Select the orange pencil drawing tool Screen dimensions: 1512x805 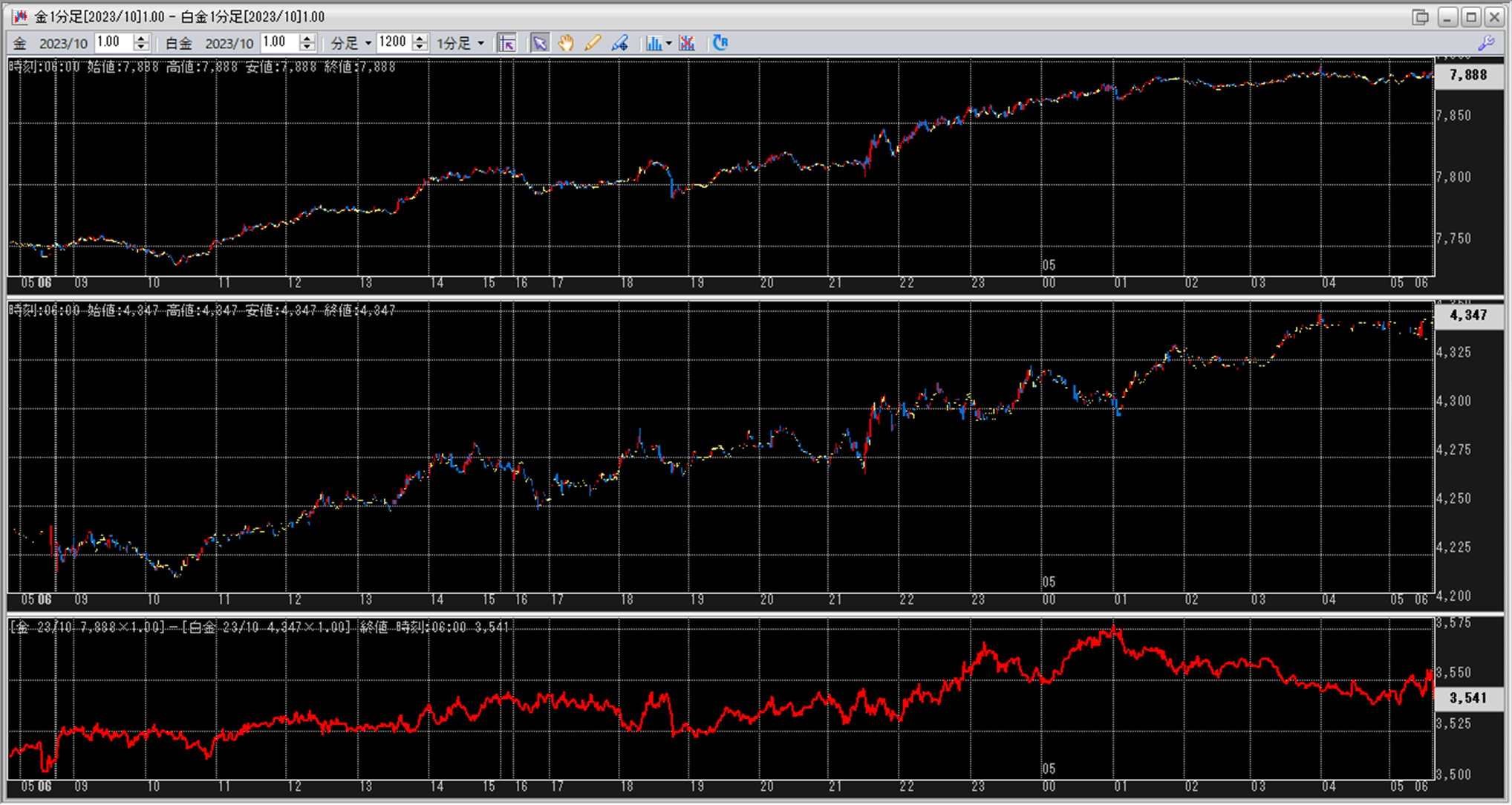point(593,43)
